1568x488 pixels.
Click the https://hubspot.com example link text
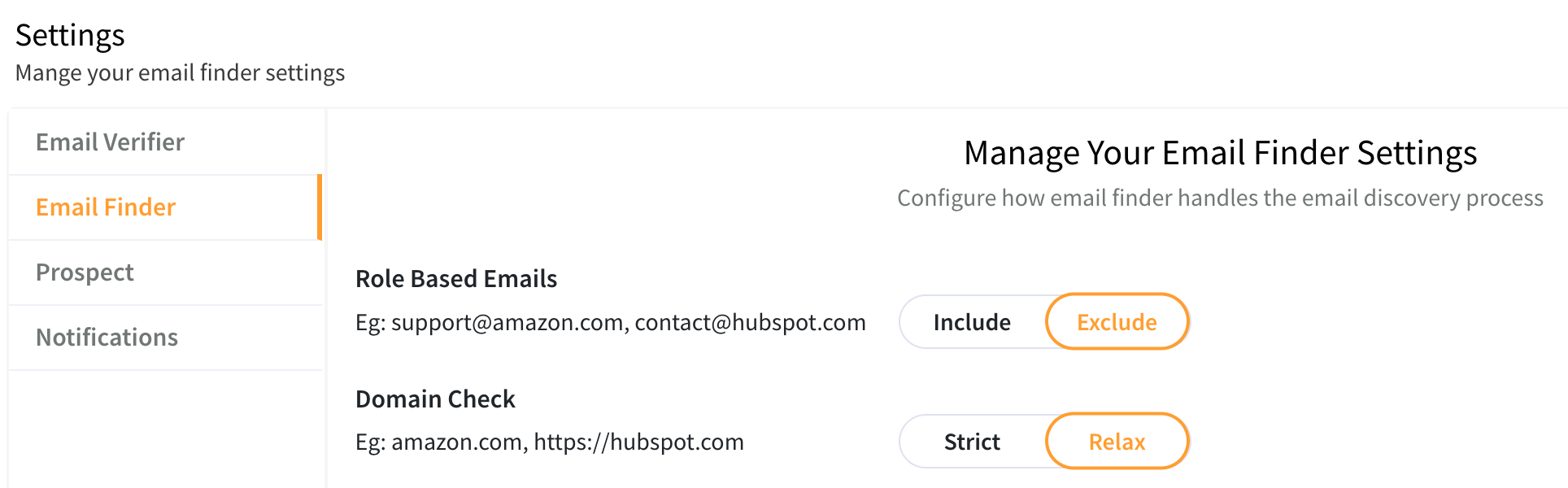tap(639, 442)
